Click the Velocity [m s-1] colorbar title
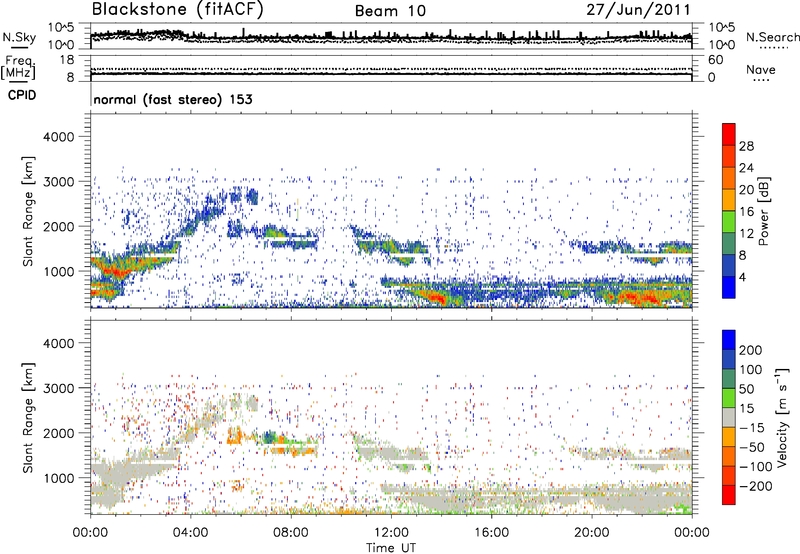This screenshot has height=554, width=800. click(x=782, y=417)
